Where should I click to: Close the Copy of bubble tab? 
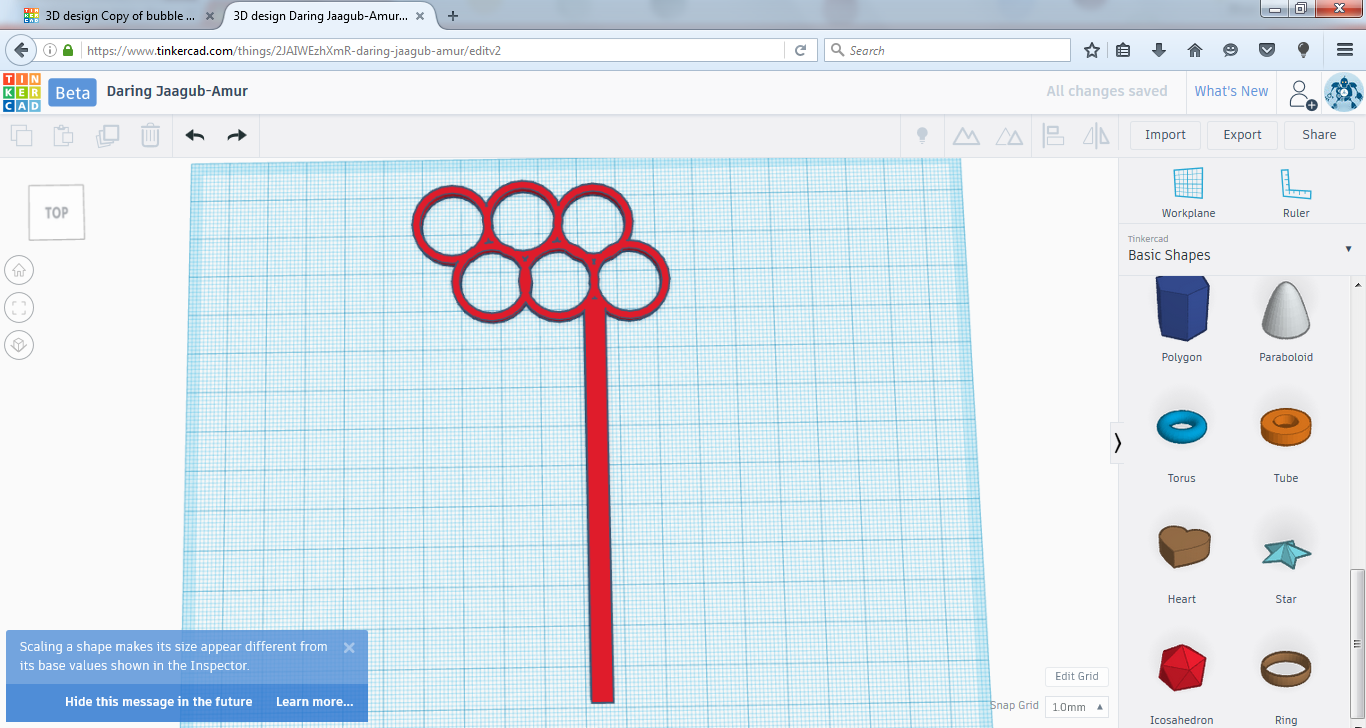[x=210, y=16]
